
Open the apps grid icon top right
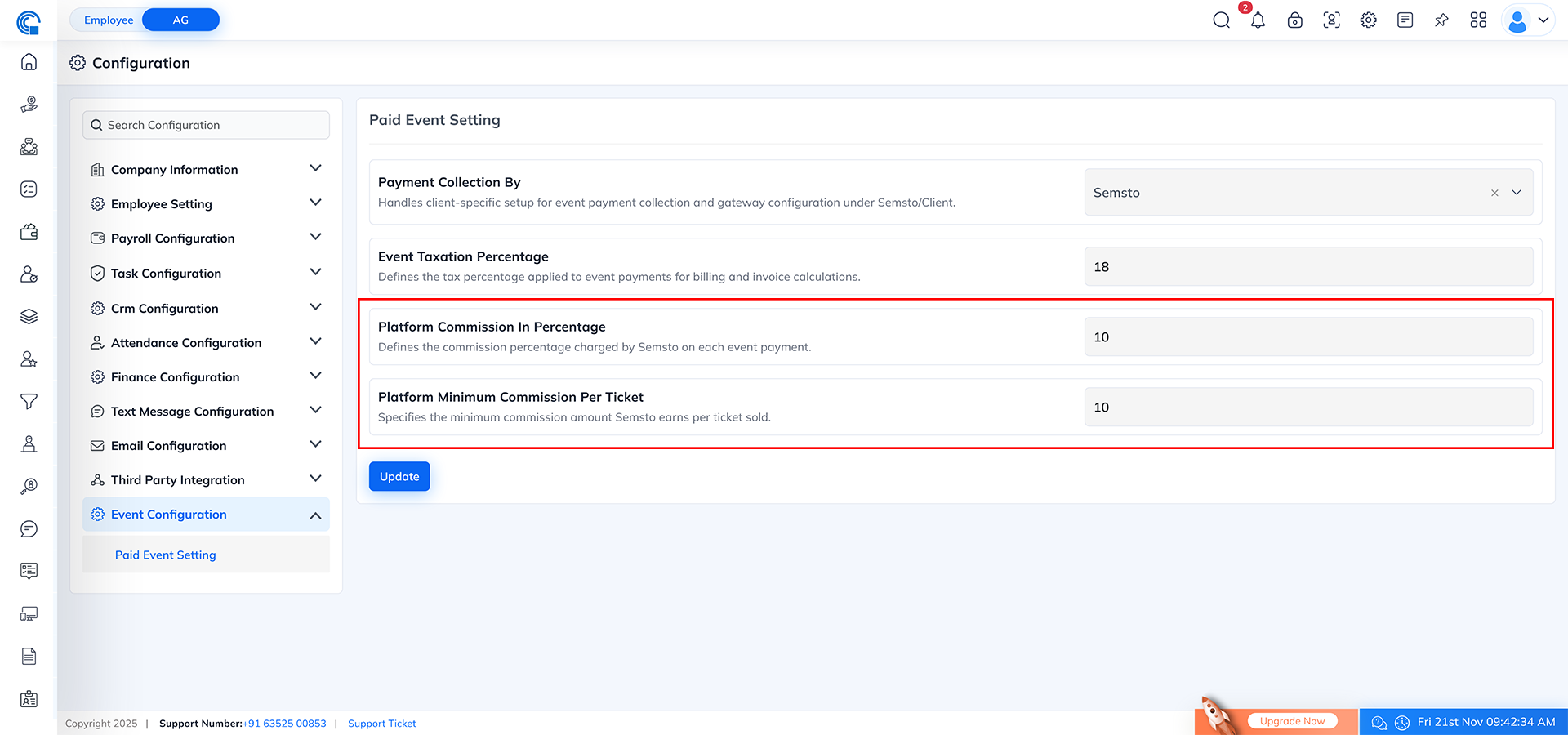point(1478,20)
